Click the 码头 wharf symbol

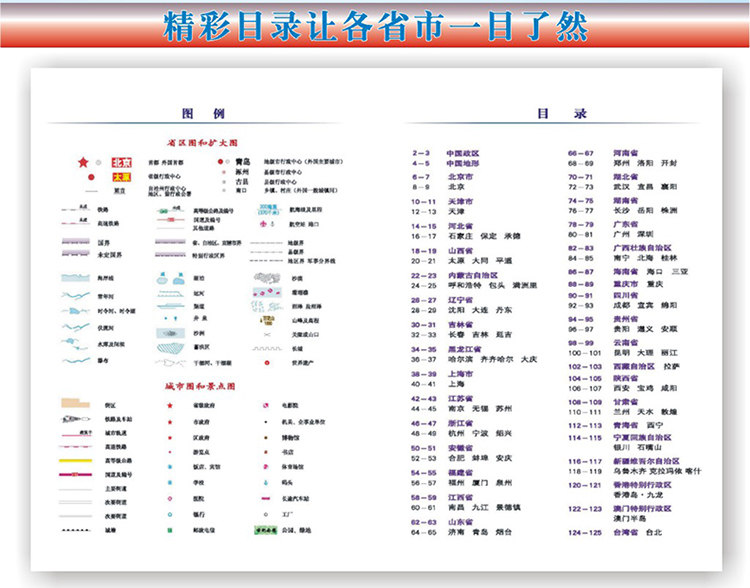[x=266, y=483]
